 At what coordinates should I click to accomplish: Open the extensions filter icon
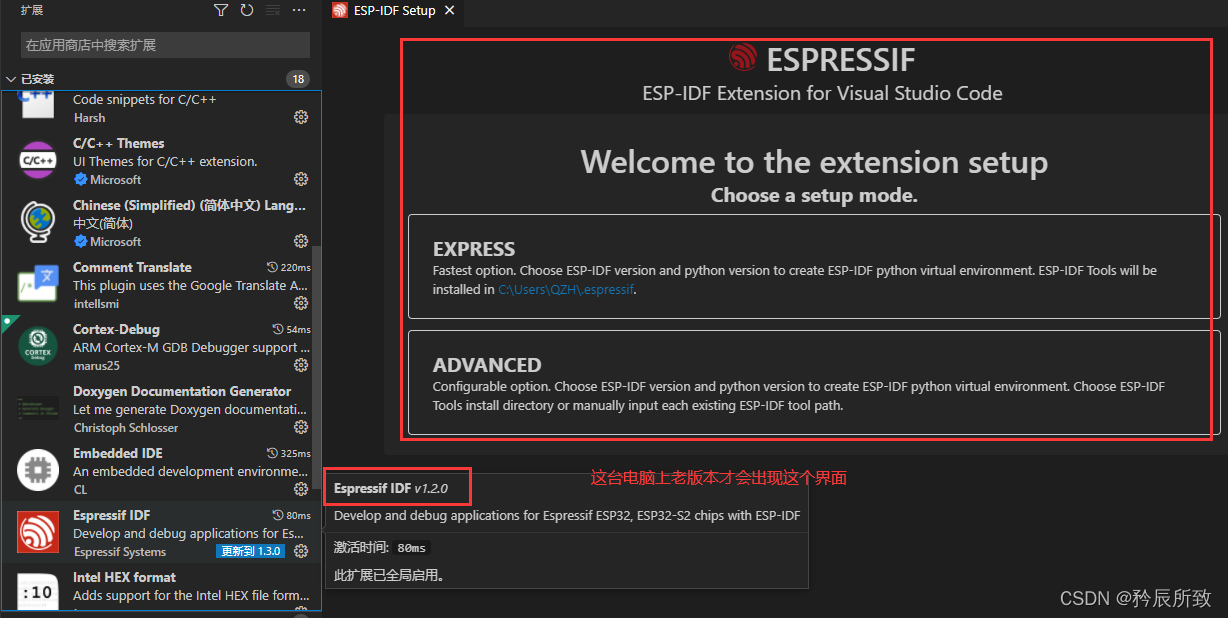pyautogui.click(x=221, y=10)
